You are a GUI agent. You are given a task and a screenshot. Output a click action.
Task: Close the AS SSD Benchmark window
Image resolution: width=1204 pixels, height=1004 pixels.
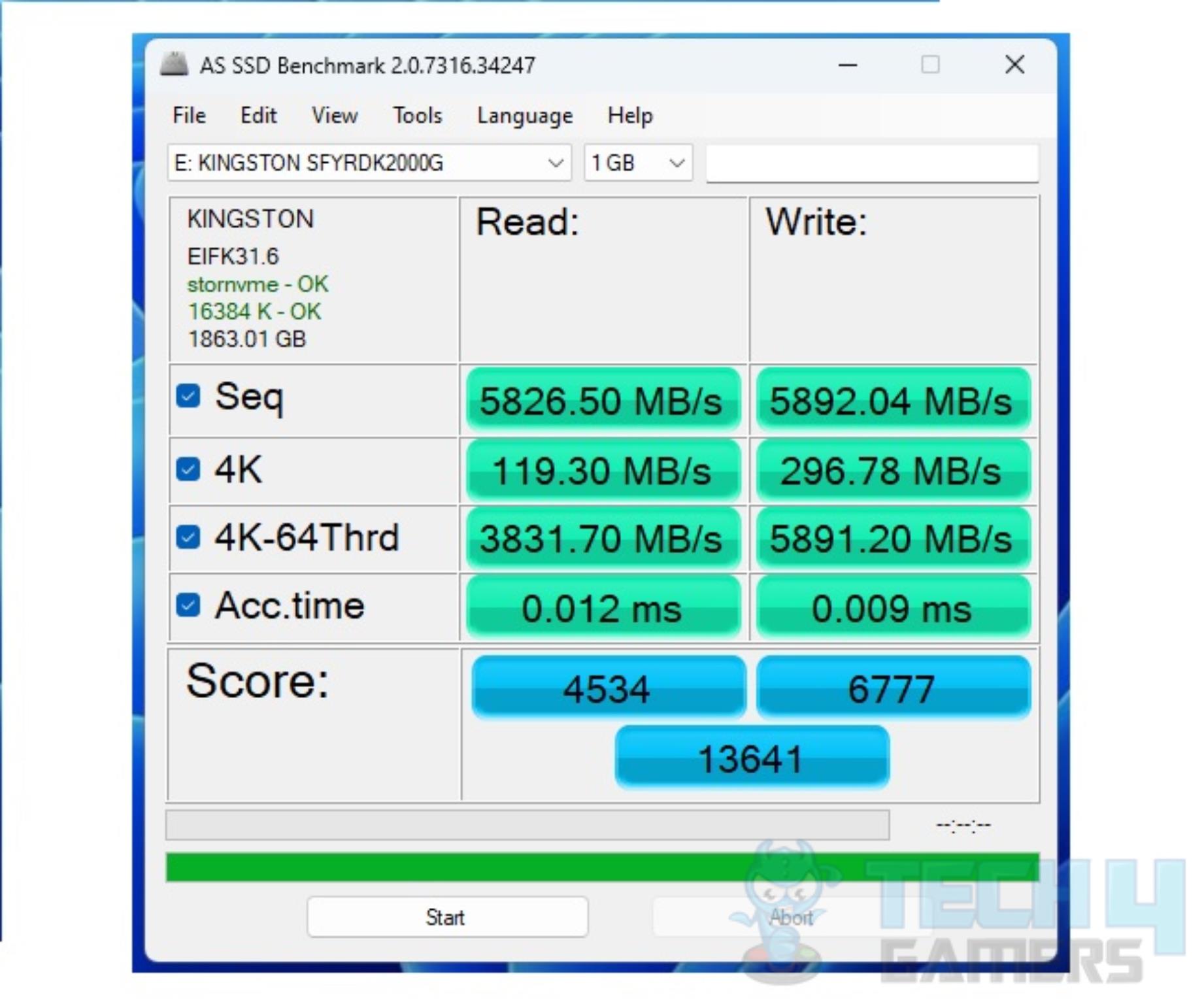point(1014,64)
